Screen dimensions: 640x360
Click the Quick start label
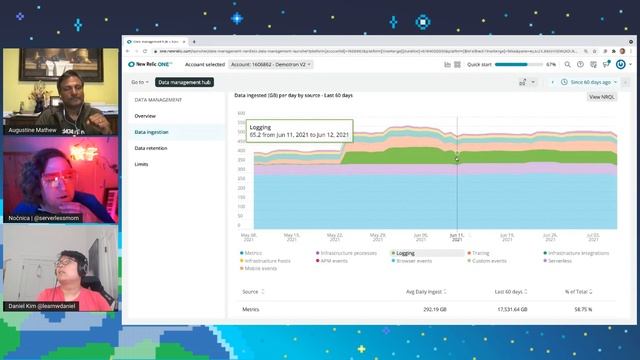coord(479,64)
